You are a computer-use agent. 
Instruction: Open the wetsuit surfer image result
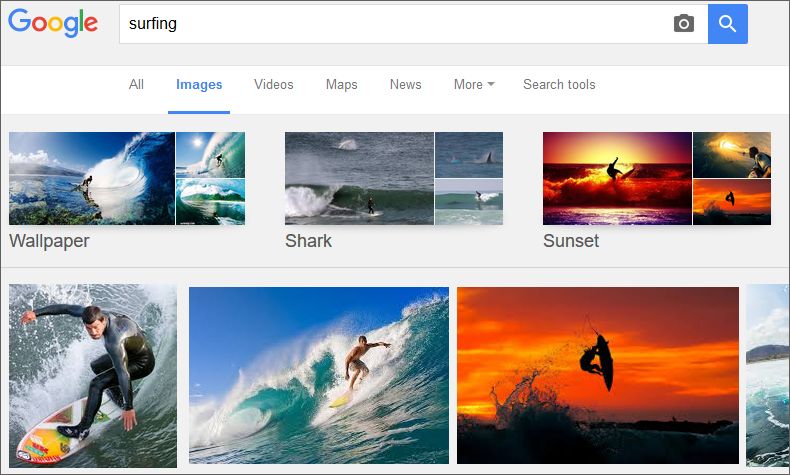coord(93,376)
